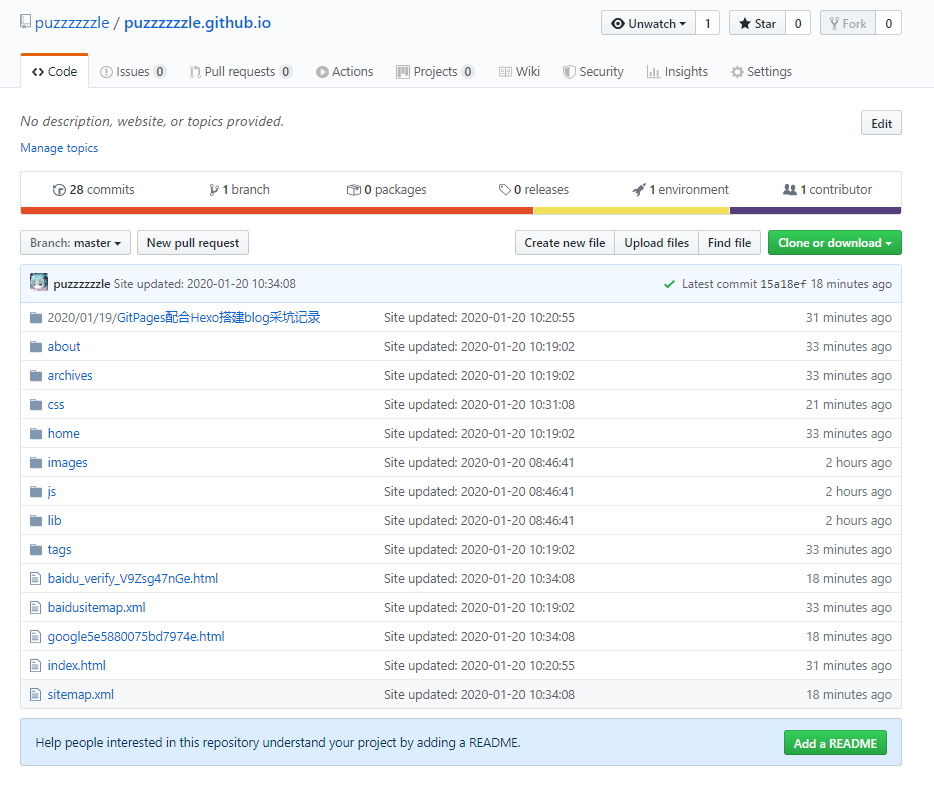Click Create new file

(x=565, y=243)
